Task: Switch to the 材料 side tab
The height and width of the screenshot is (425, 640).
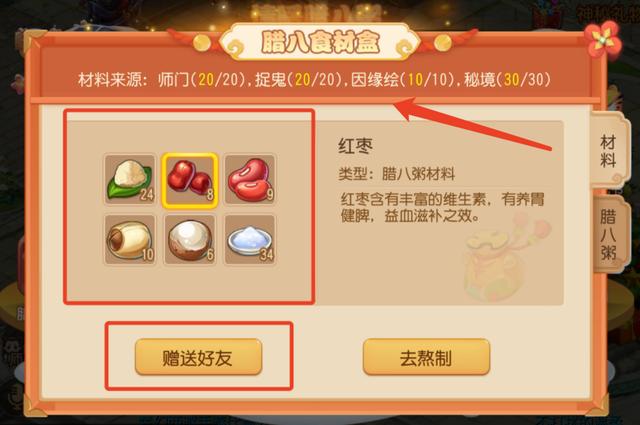Action: click(x=608, y=151)
